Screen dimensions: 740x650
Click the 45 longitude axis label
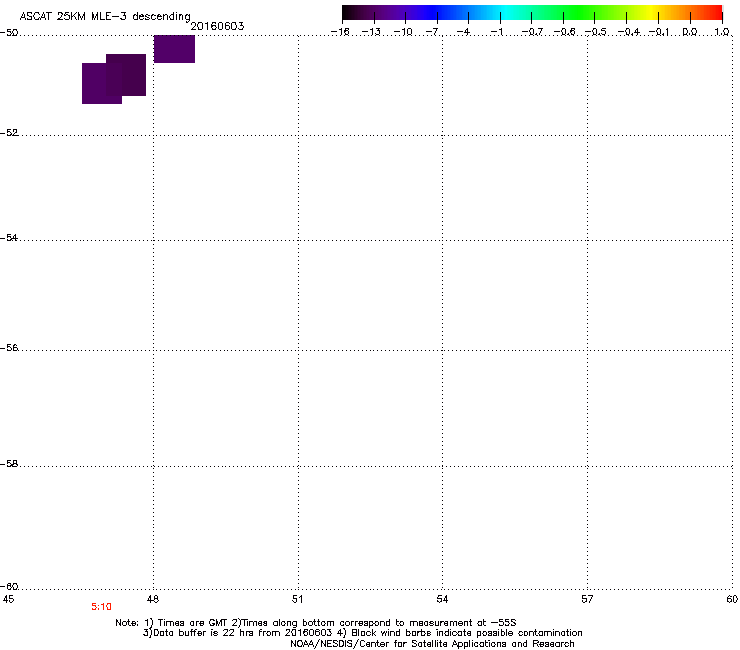pyautogui.click(x=8, y=599)
